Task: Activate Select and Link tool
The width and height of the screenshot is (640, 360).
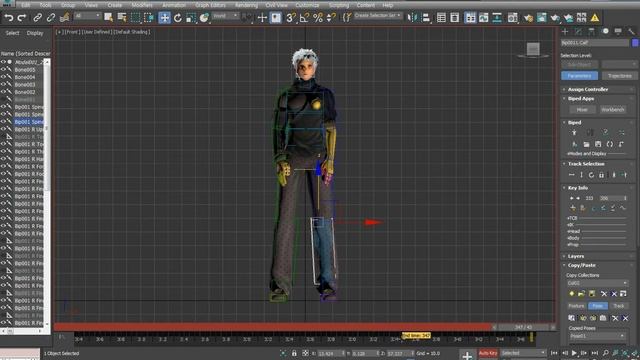Action: [x=38, y=18]
